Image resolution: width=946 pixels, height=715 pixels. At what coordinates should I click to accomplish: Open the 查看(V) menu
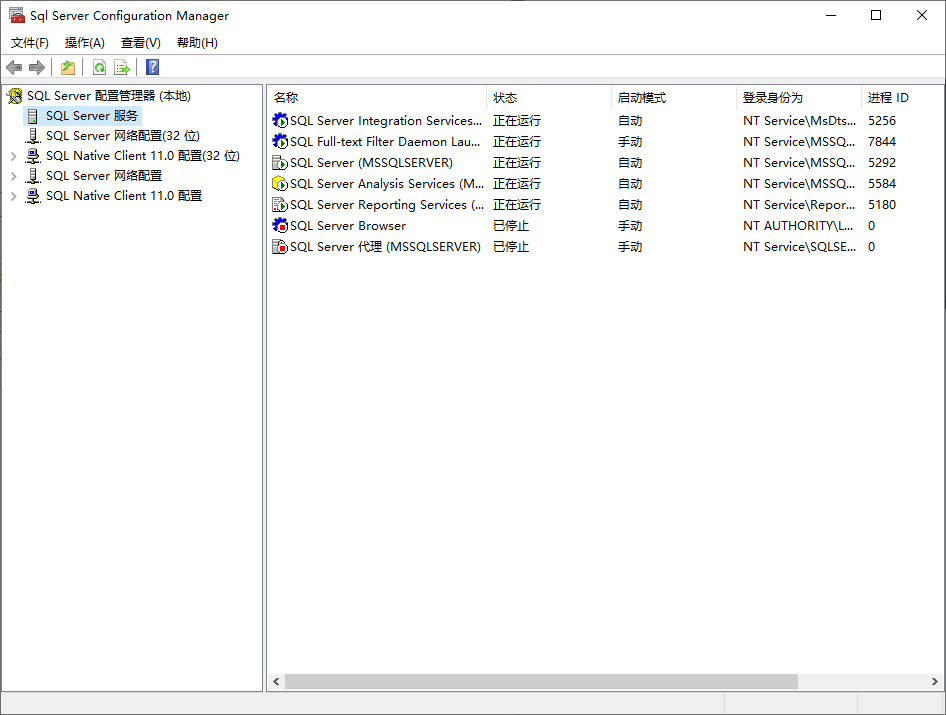coord(140,42)
